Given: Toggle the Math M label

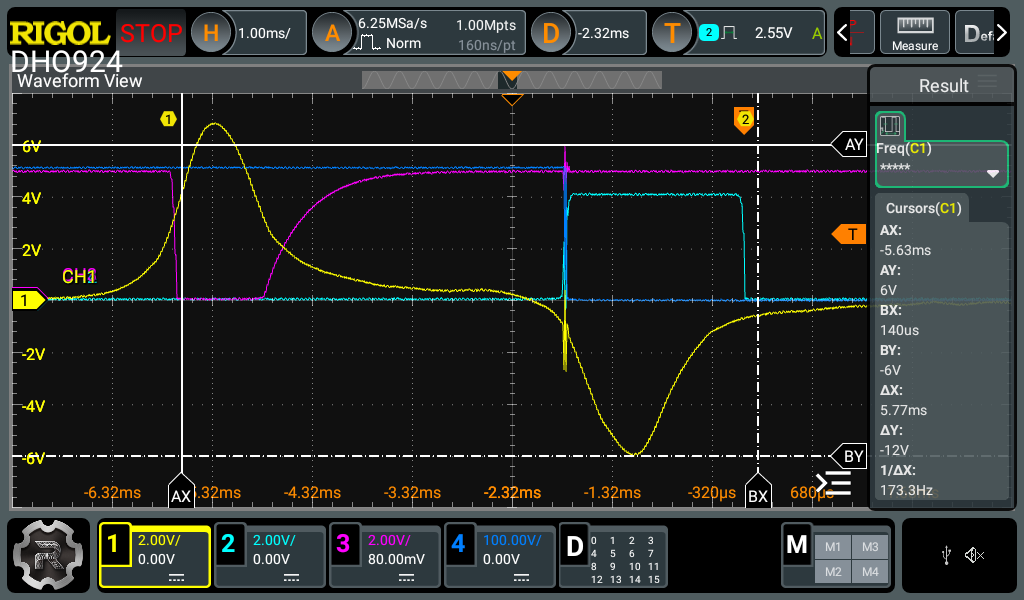Looking at the screenshot, I should [797, 544].
